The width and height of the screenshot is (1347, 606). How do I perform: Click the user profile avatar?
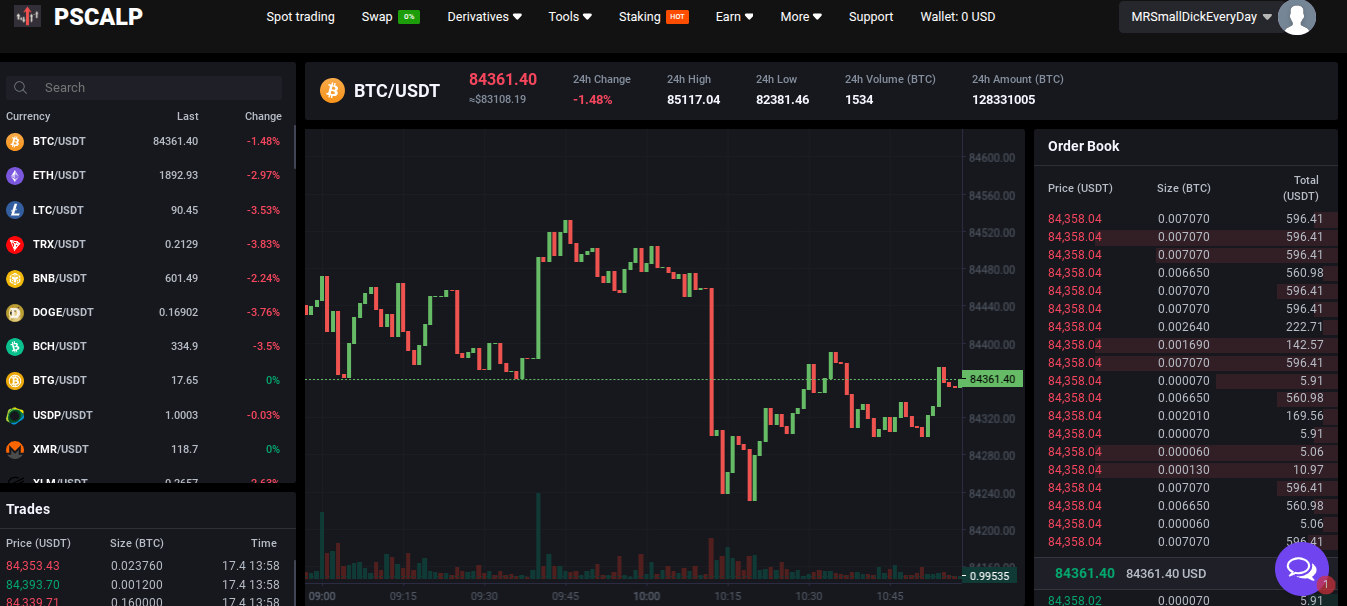1297,17
